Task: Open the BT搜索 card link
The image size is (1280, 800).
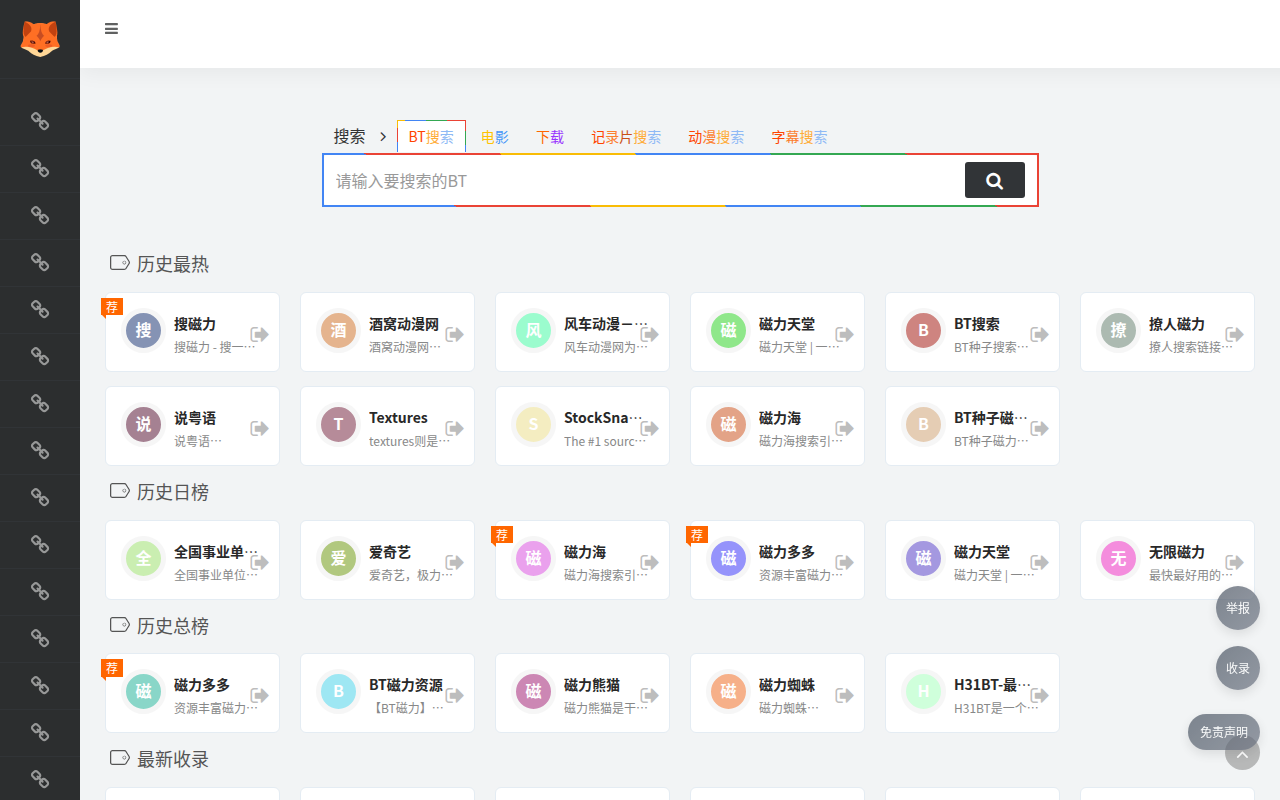Action: pyautogui.click(x=977, y=324)
